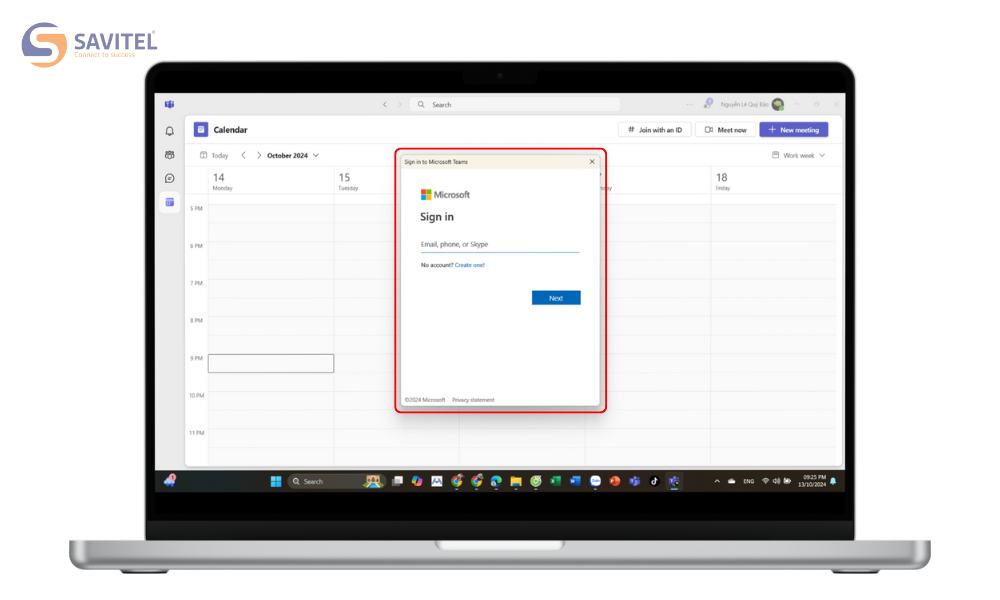Open the notification bell in system tray
1000x600 pixels.
point(833,481)
